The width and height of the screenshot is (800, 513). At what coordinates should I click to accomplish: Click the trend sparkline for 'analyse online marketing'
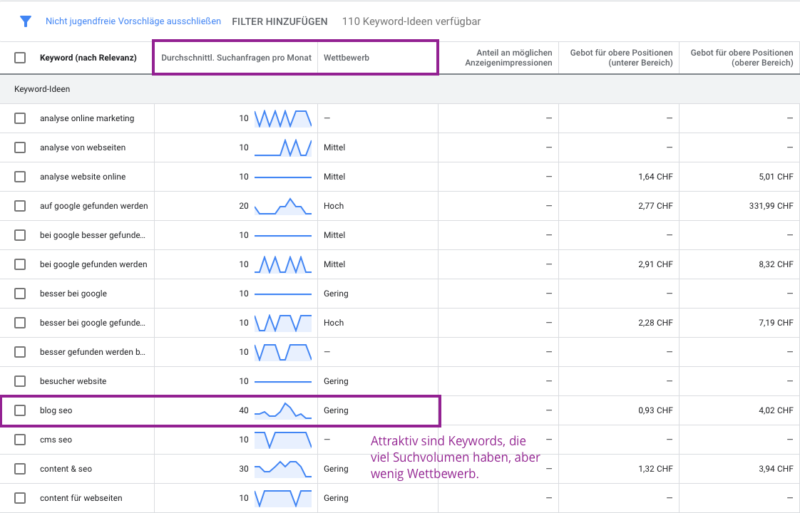click(283, 118)
